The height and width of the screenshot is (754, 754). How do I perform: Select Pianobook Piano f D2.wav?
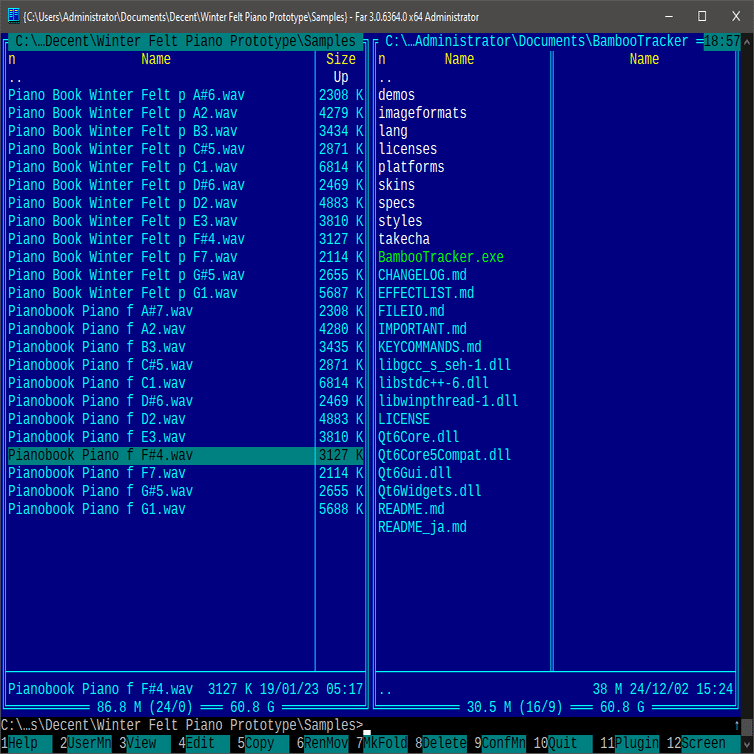tap(97, 419)
